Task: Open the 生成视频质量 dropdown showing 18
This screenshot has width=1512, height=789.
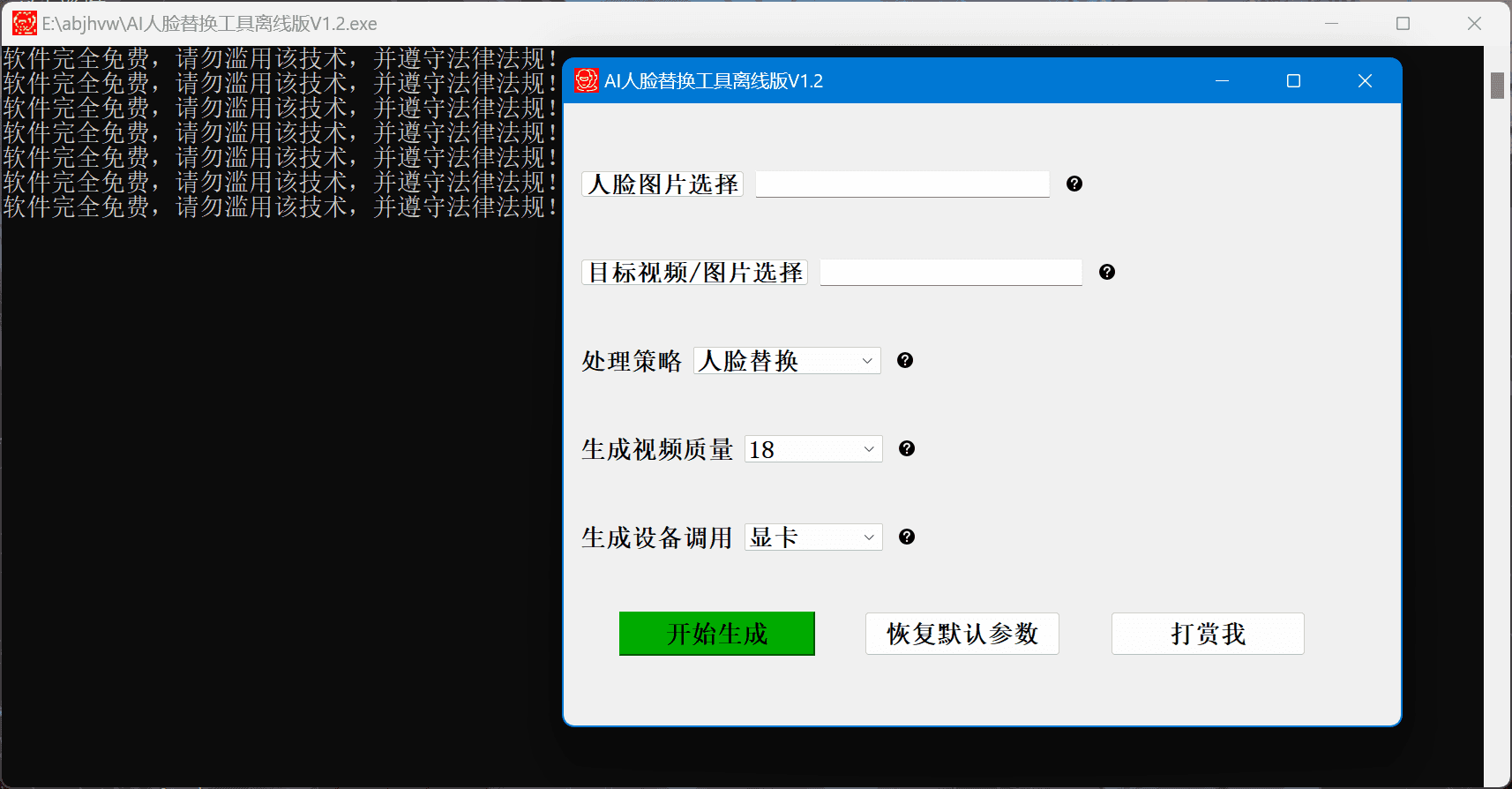Action: [813, 448]
